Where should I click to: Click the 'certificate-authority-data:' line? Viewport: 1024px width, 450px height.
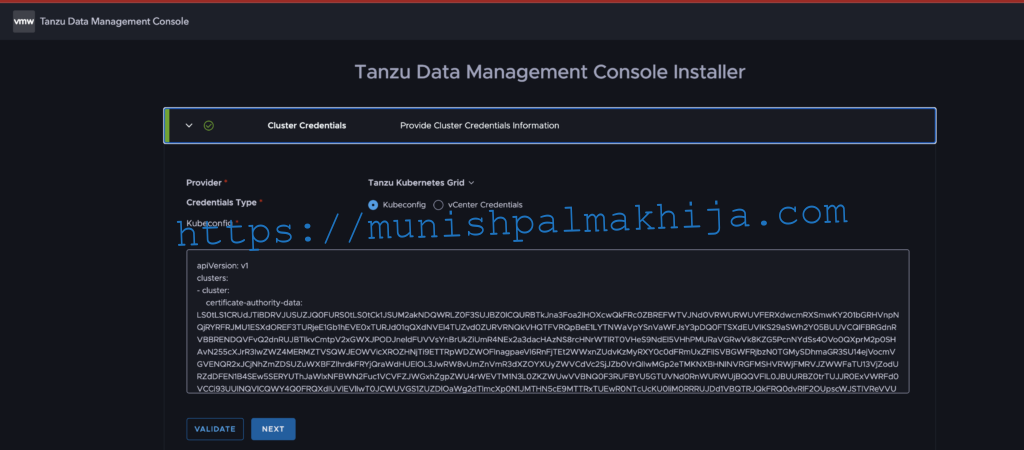coord(254,302)
